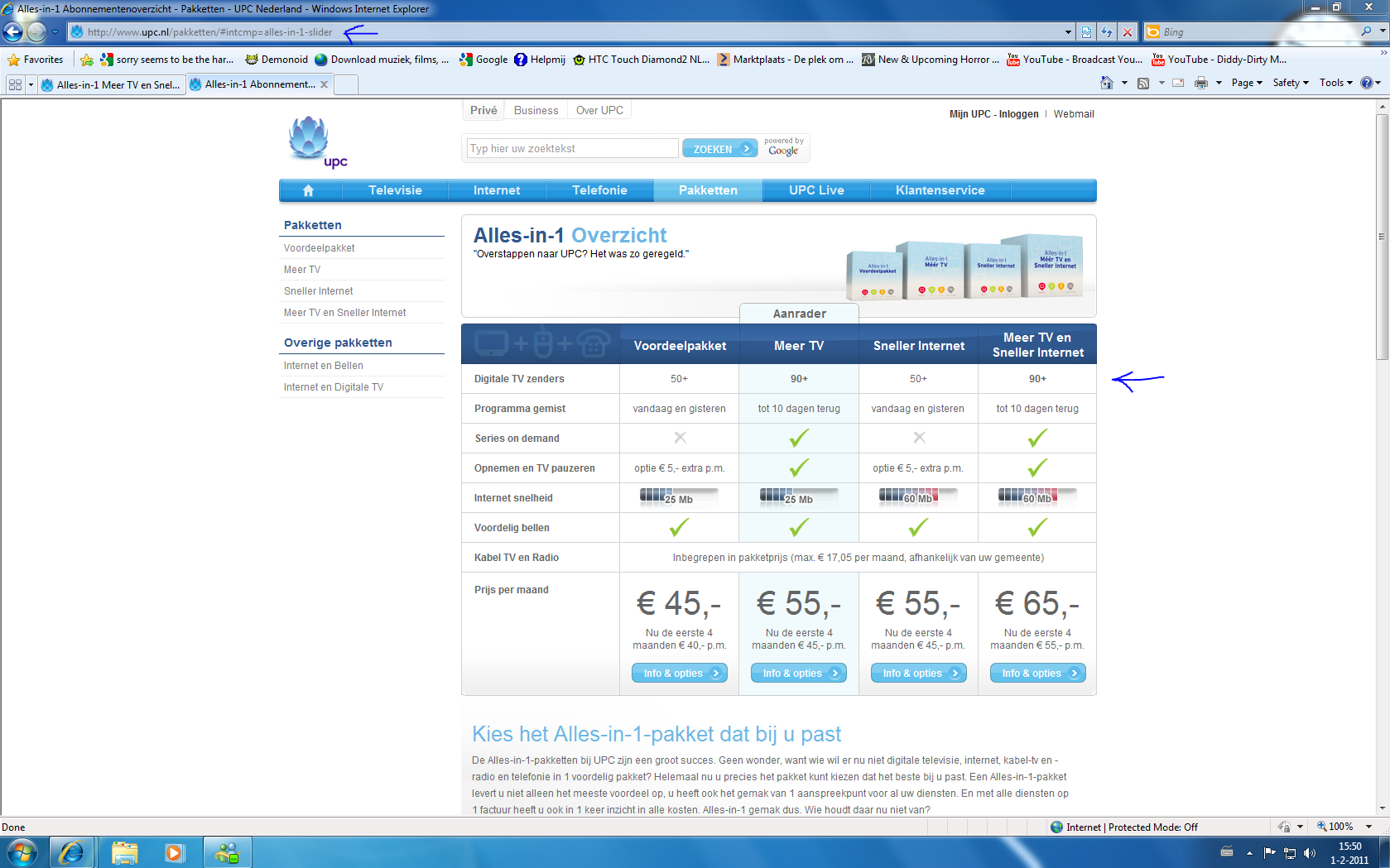Click the browser Forward arrow button
Screen dimensions: 1390x868
coord(36,32)
